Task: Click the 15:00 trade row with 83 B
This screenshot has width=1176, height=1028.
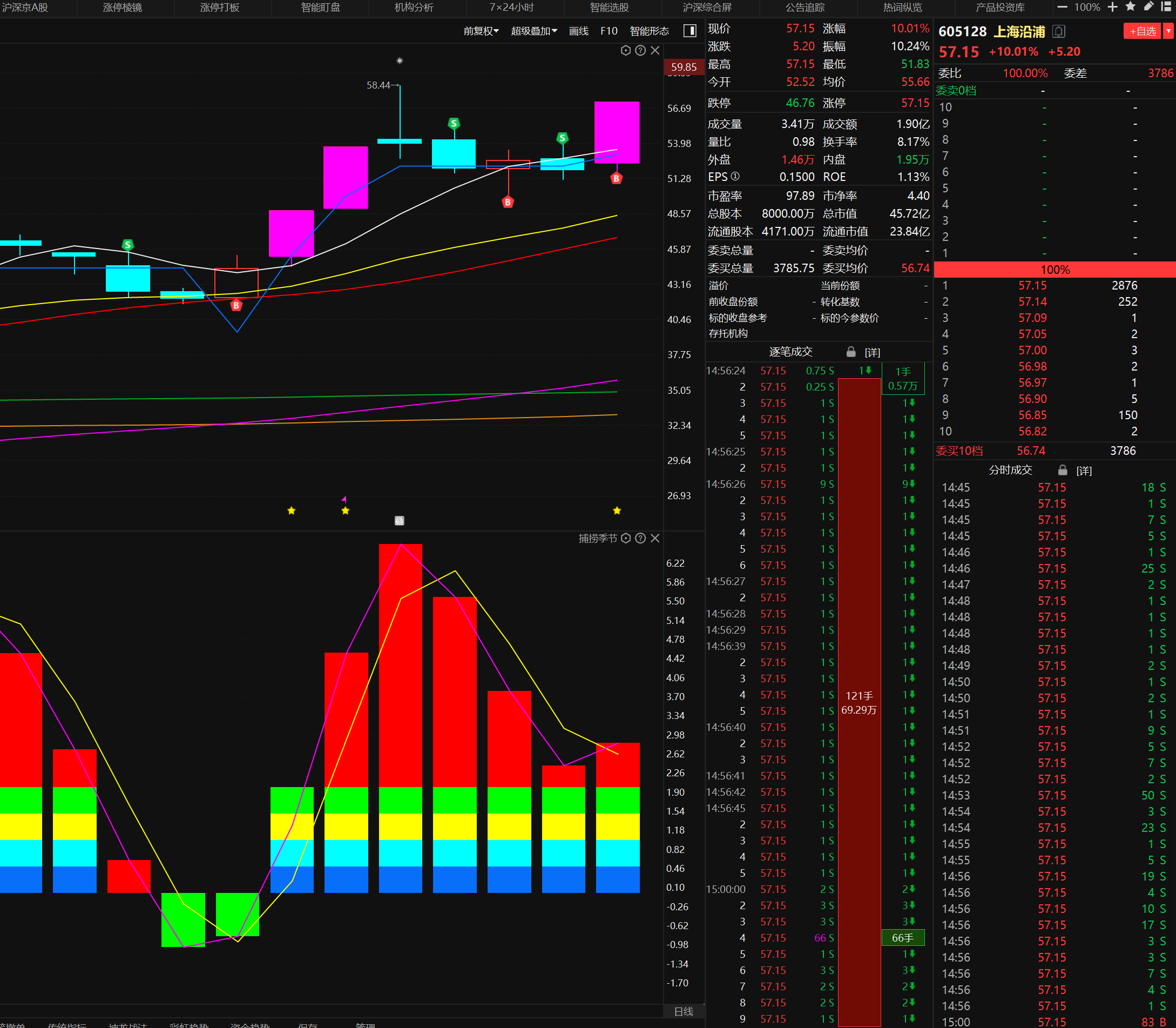Action: point(1055,1022)
